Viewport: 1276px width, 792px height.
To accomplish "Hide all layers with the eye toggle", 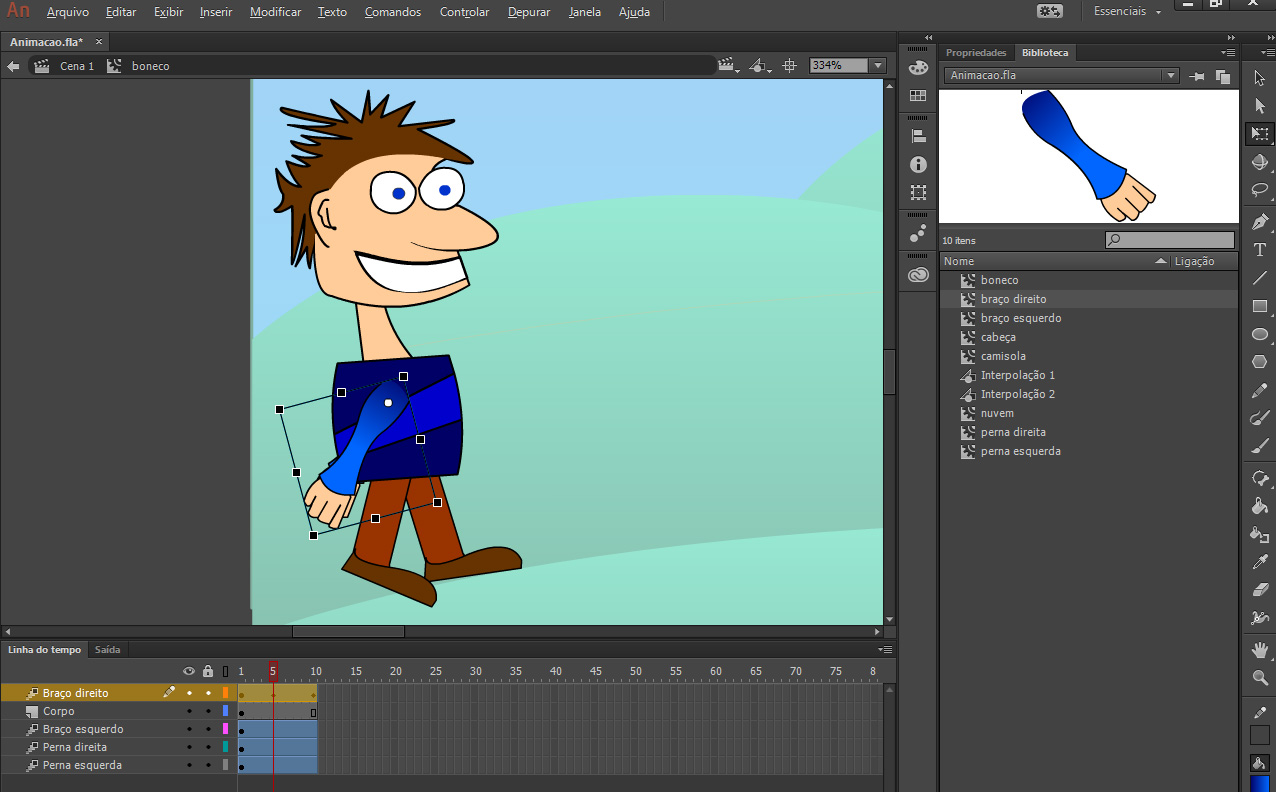I will [x=188, y=671].
